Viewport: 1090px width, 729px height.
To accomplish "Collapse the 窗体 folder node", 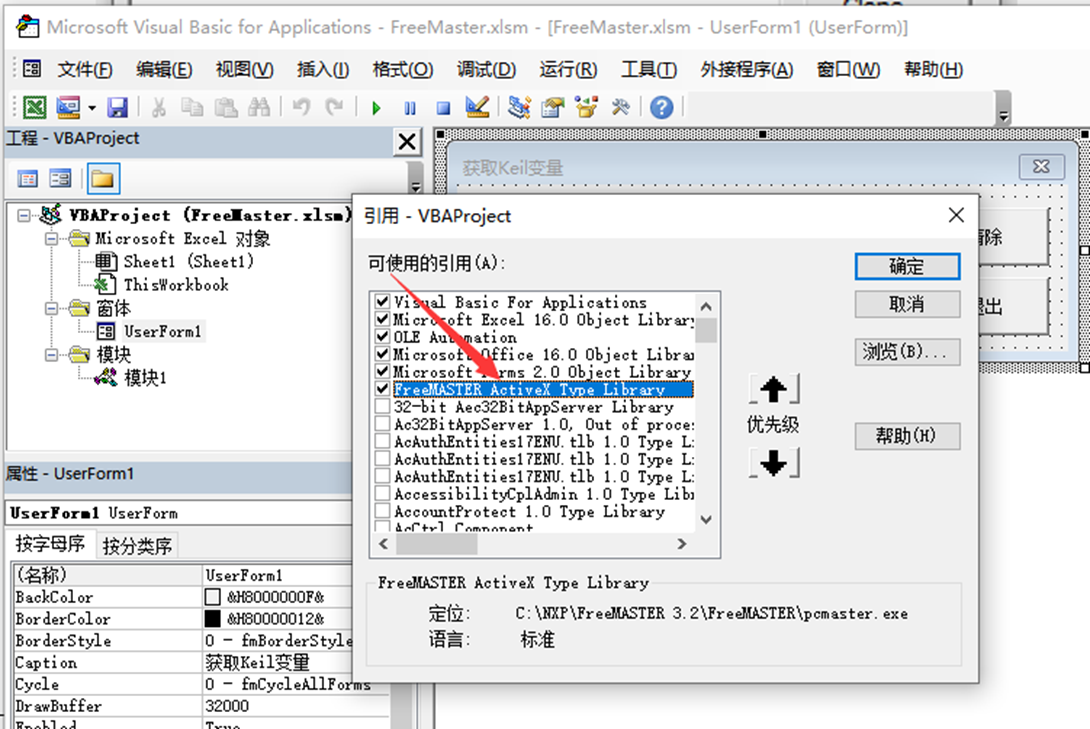I will click(x=51, y=308).
